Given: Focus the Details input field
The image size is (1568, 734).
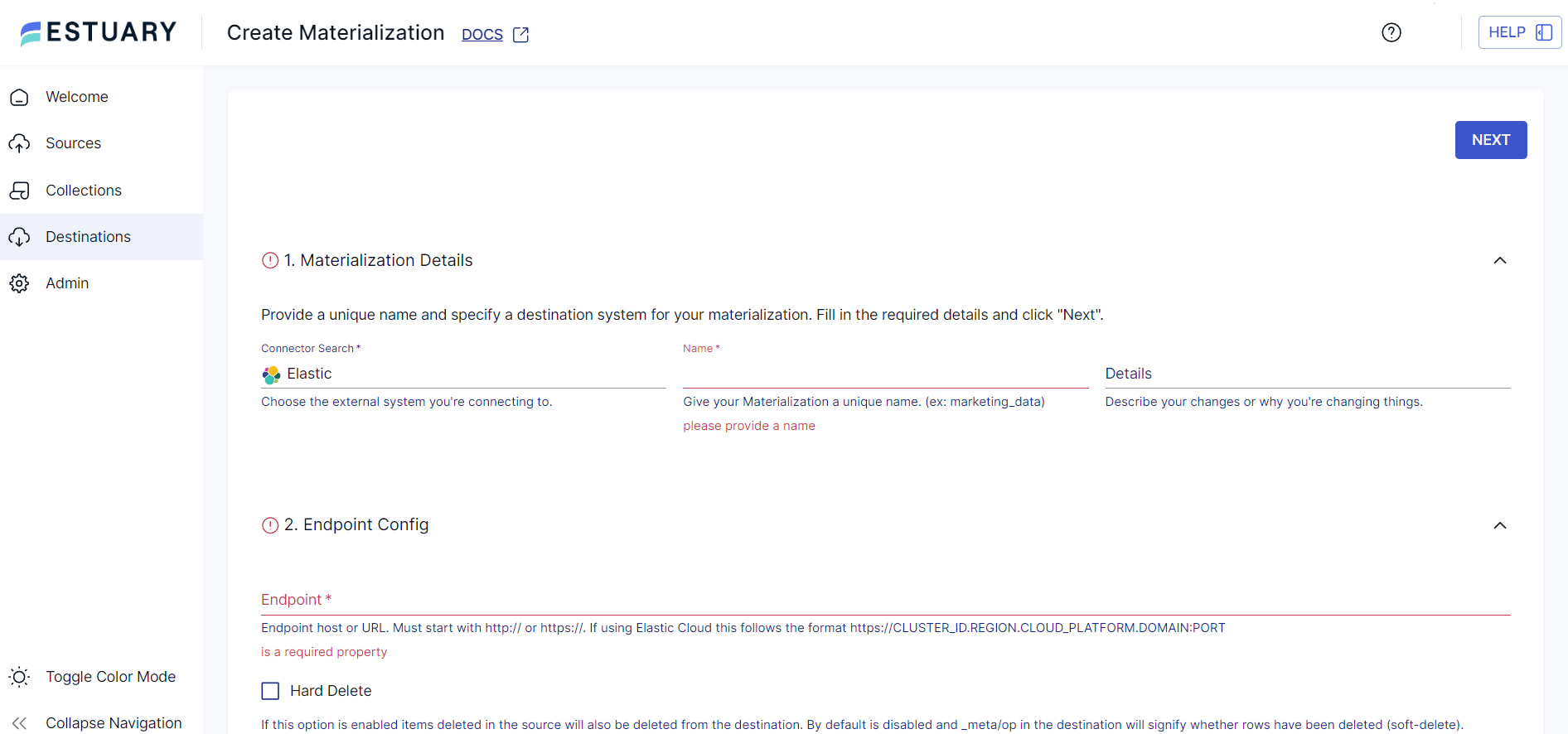Looking at the screenshot, I should tap(1308, 374).
